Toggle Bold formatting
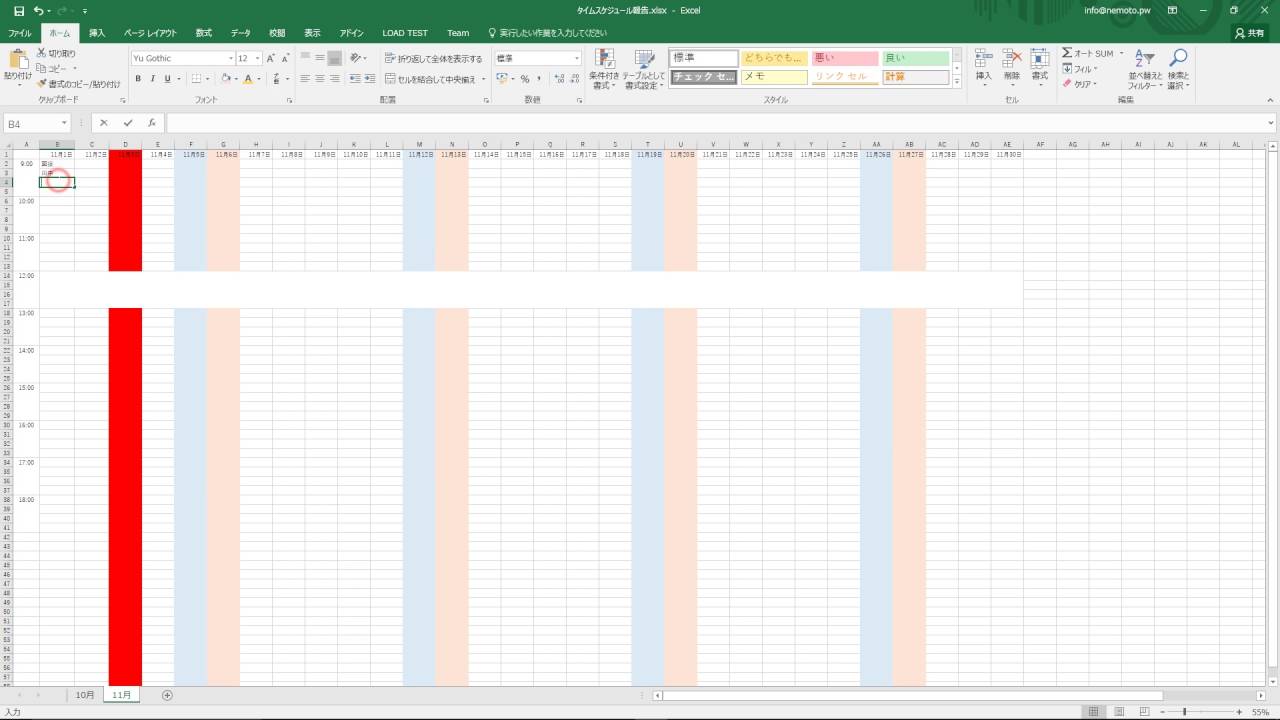This screenshot has height=720, width=1280. click(x=139, y=78)
